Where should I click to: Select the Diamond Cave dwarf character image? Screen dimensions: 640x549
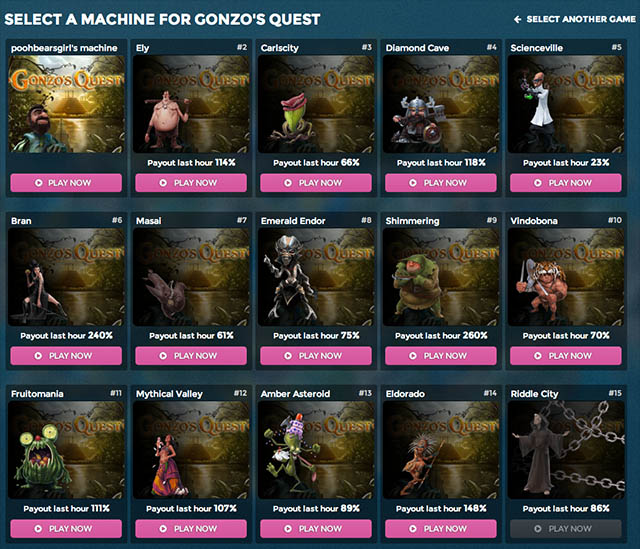441,104
